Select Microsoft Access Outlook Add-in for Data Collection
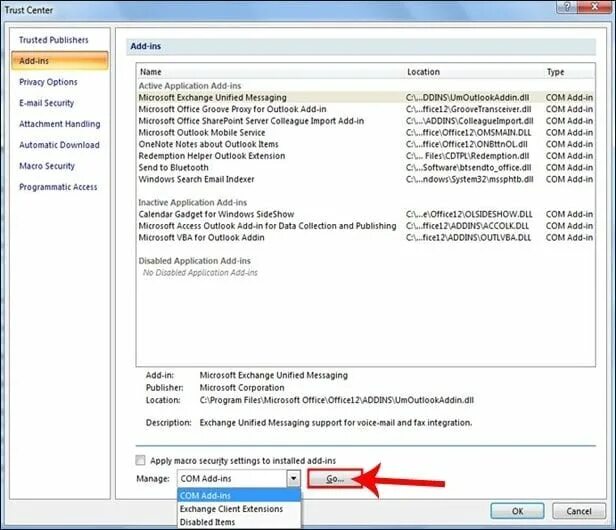 coord(365,226)
